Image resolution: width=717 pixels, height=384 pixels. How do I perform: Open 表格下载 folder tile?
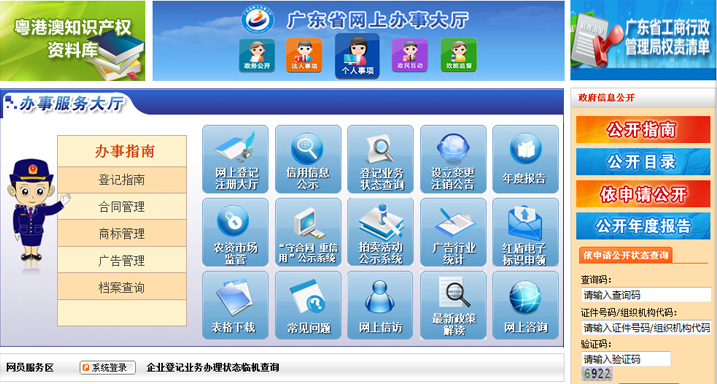235,305
